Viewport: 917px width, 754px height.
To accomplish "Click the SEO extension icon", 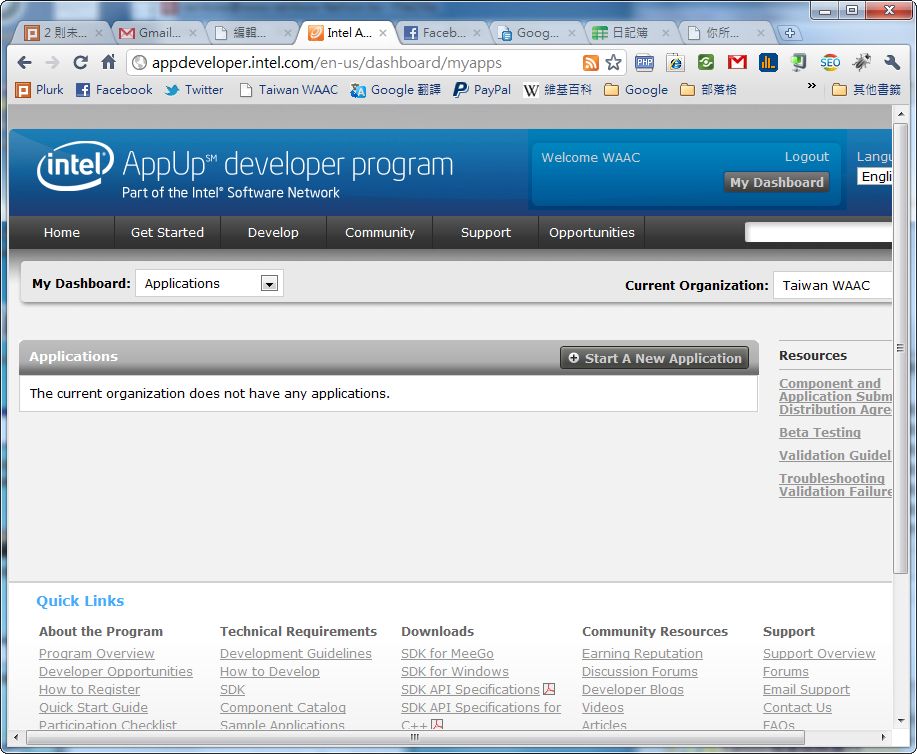I will (830, 63).
